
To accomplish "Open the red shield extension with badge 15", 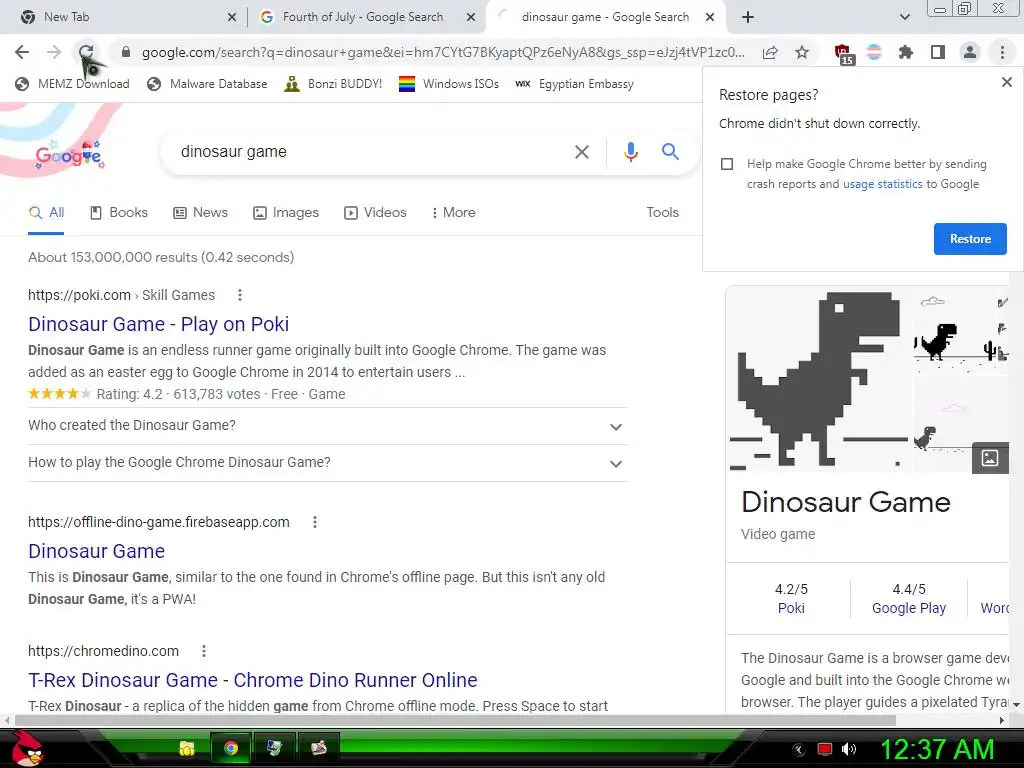I will (x=843, y=54).
